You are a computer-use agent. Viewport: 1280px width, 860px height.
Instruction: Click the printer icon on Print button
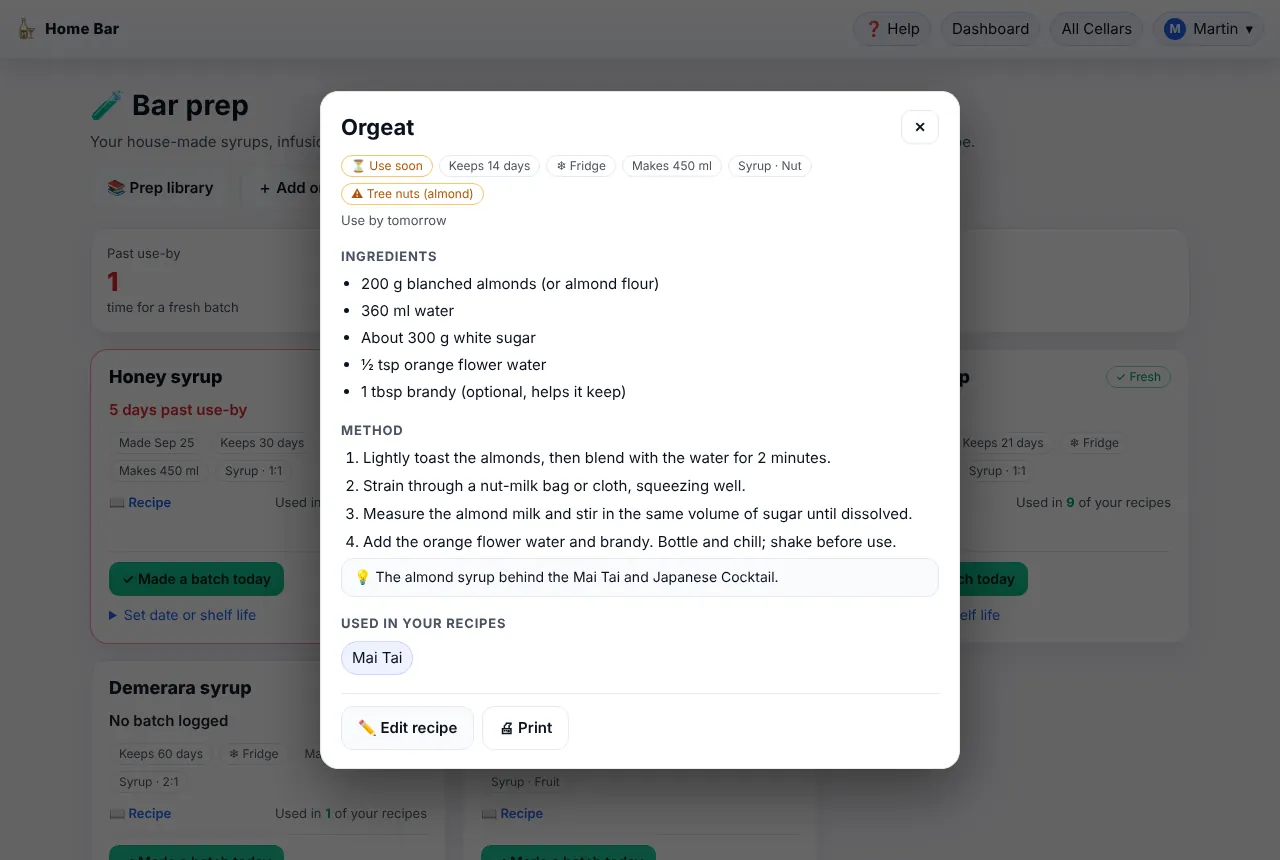click(x=506, y=728)
